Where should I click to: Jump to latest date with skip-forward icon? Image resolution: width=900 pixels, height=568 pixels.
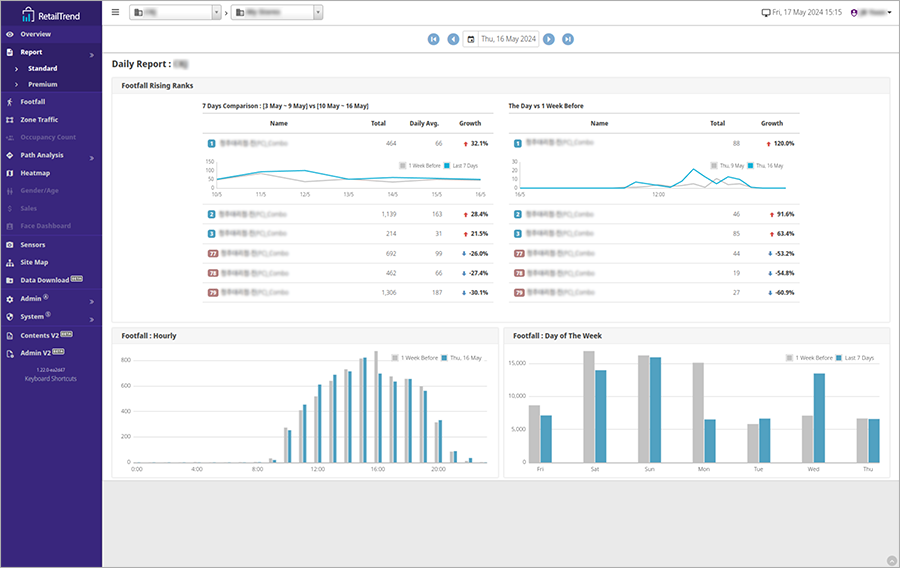568,39
